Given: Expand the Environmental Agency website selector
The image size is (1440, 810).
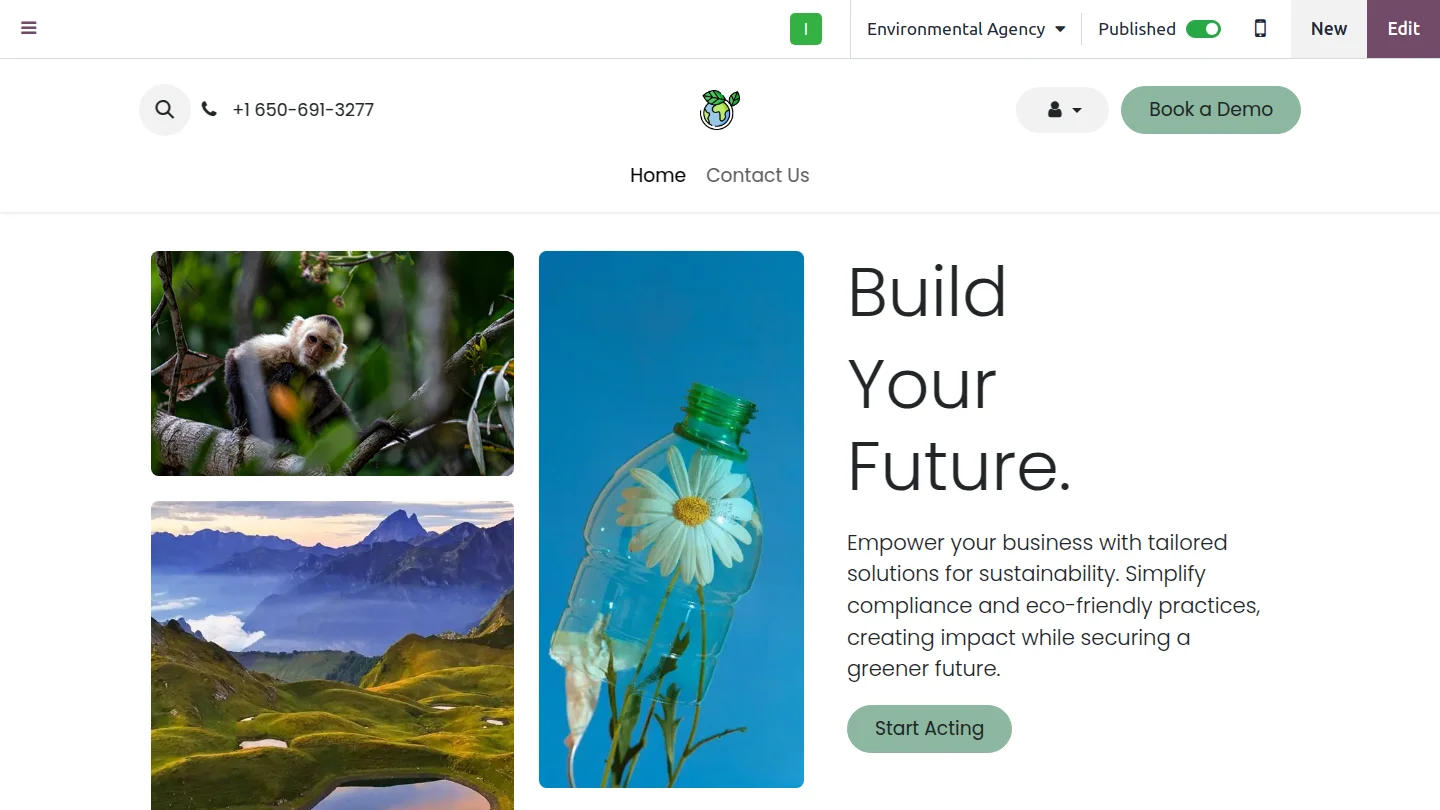Looking at the screenshot, I should tap(966, 29).
